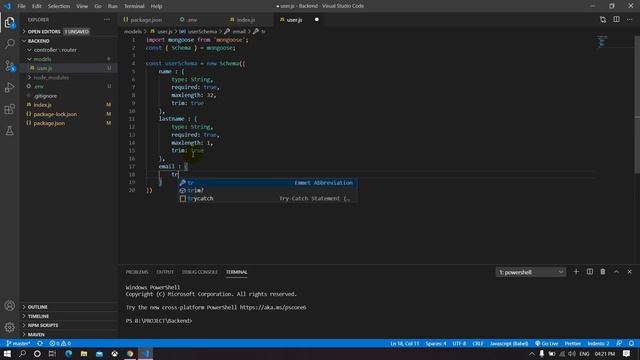The image size is (640, 360).
Task: Open the Search view in activity bar
Action: (9, 44)
